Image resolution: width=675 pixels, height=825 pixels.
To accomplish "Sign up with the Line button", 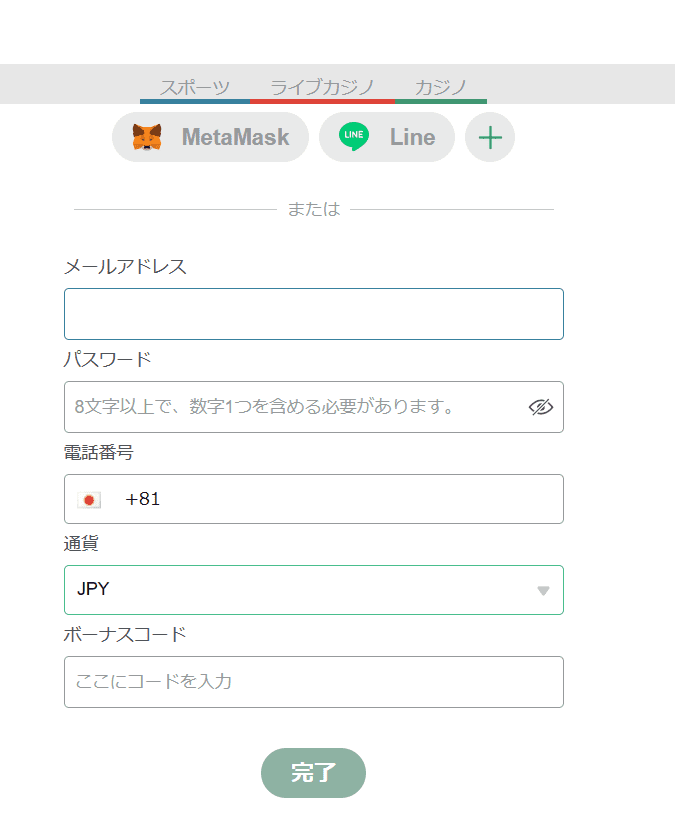I will (x=387, y=137).
